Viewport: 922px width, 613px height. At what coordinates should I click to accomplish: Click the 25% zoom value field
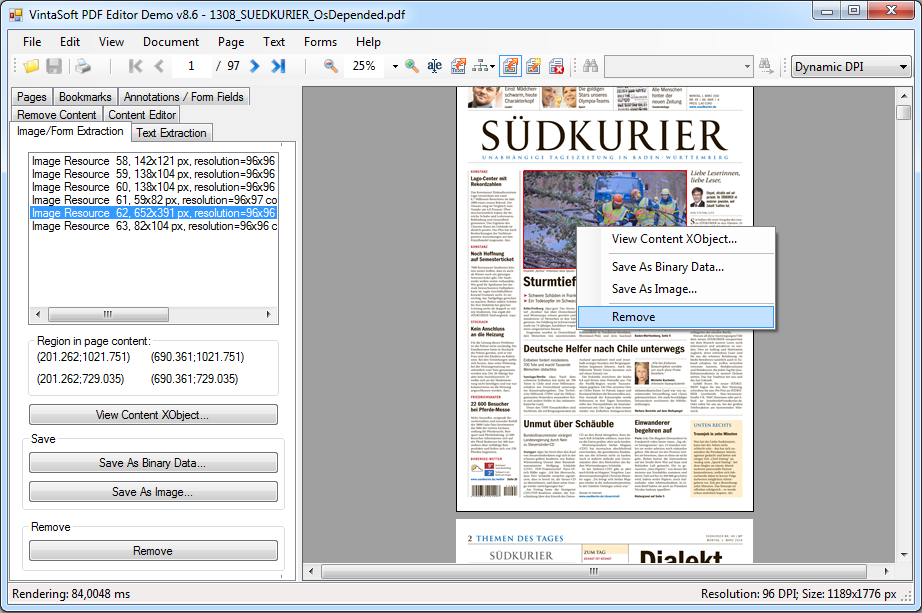(366, 66)
